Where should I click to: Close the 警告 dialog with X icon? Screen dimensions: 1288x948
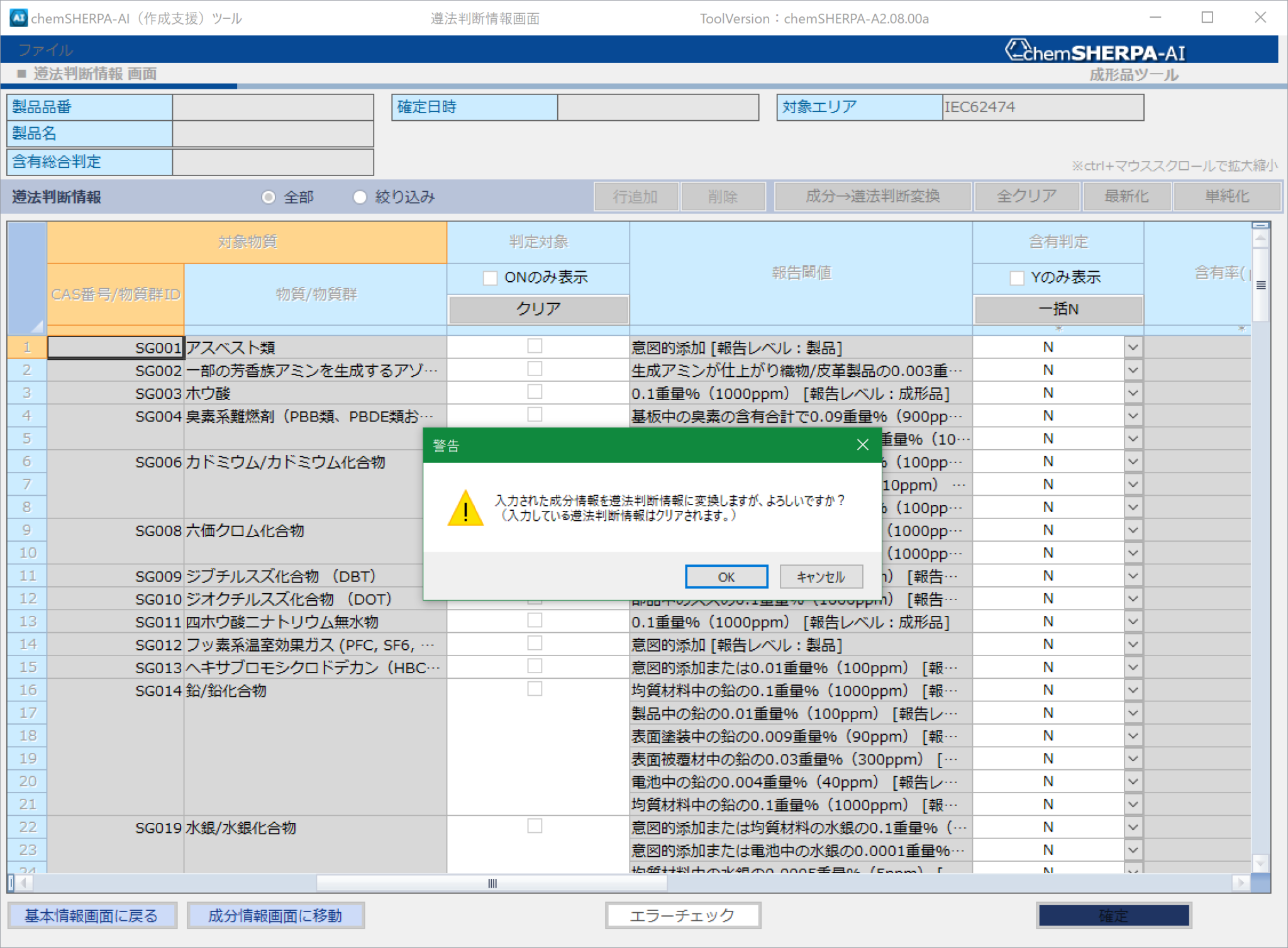862,445
